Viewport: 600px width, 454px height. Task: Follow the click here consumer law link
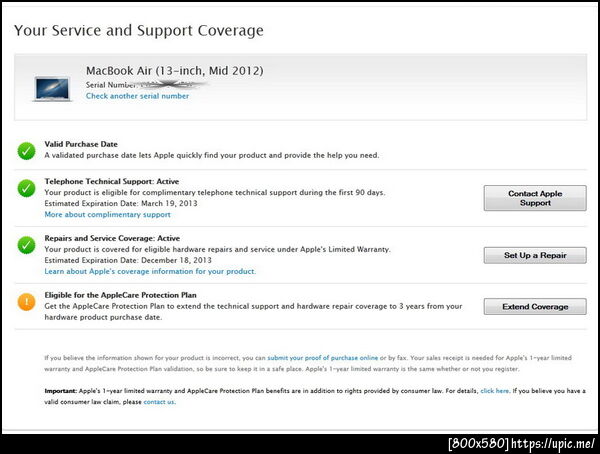(x=494, y=391)
